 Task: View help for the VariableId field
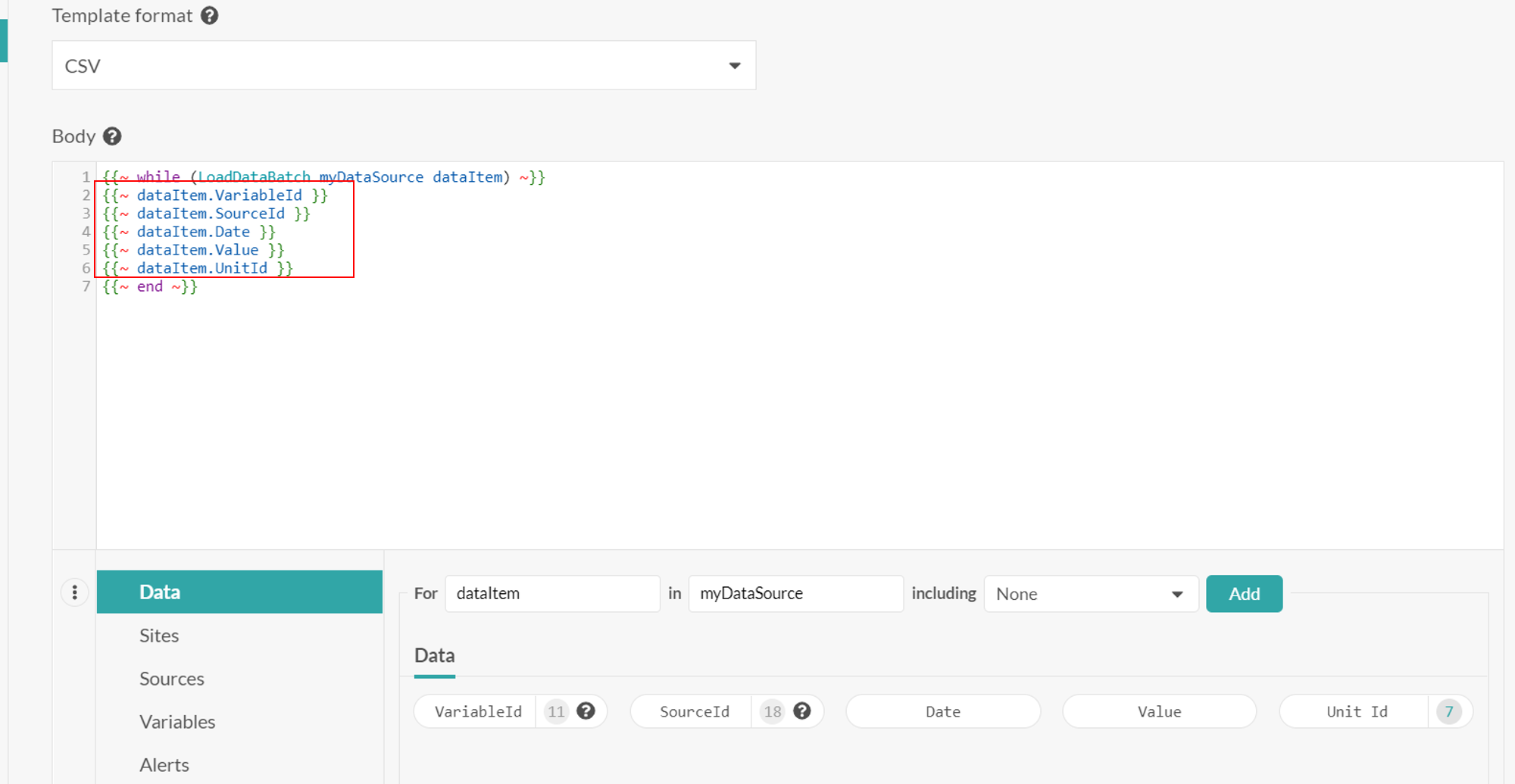point(586,711)
